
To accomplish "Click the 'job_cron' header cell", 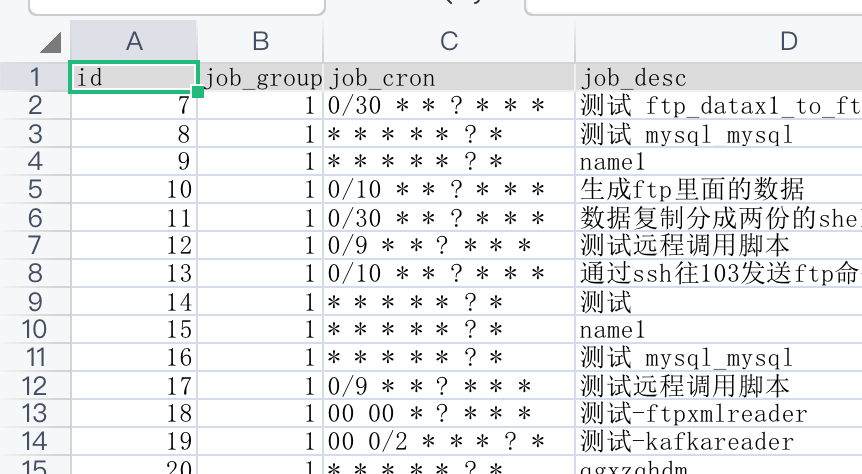I will [x=449, y=77].
